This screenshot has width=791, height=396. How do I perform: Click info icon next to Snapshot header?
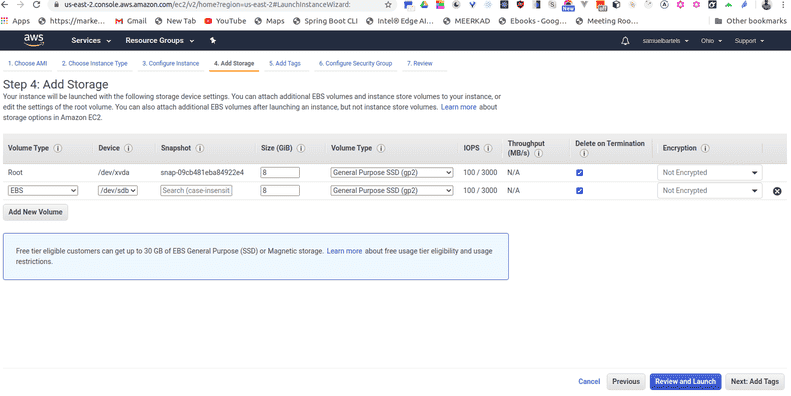200,148
